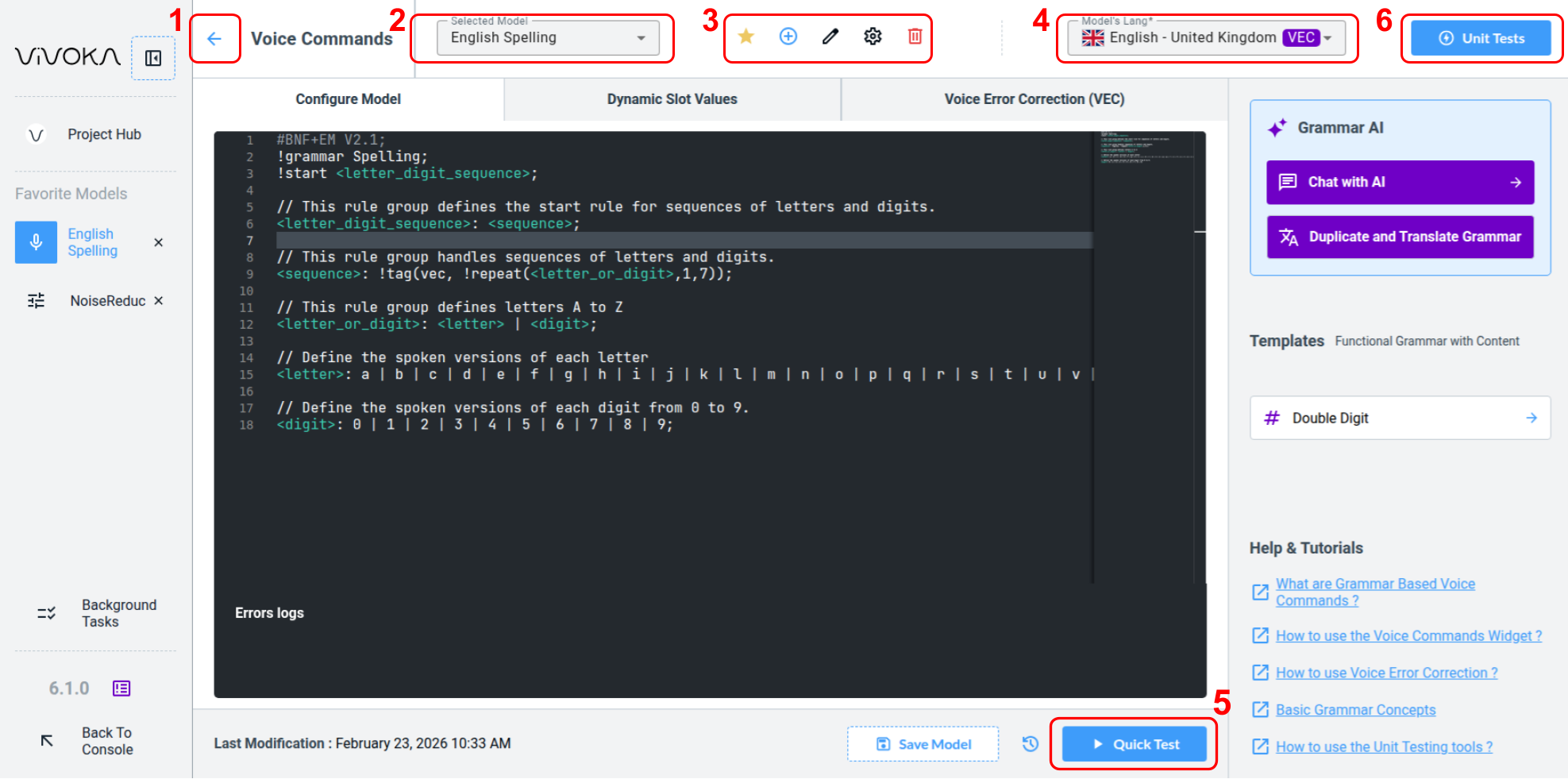Image resolution: width=1568 pixels, height=779 pixels.
Task: Collapse the sidebar with the panel icon
Action: (x=153, y=58)
